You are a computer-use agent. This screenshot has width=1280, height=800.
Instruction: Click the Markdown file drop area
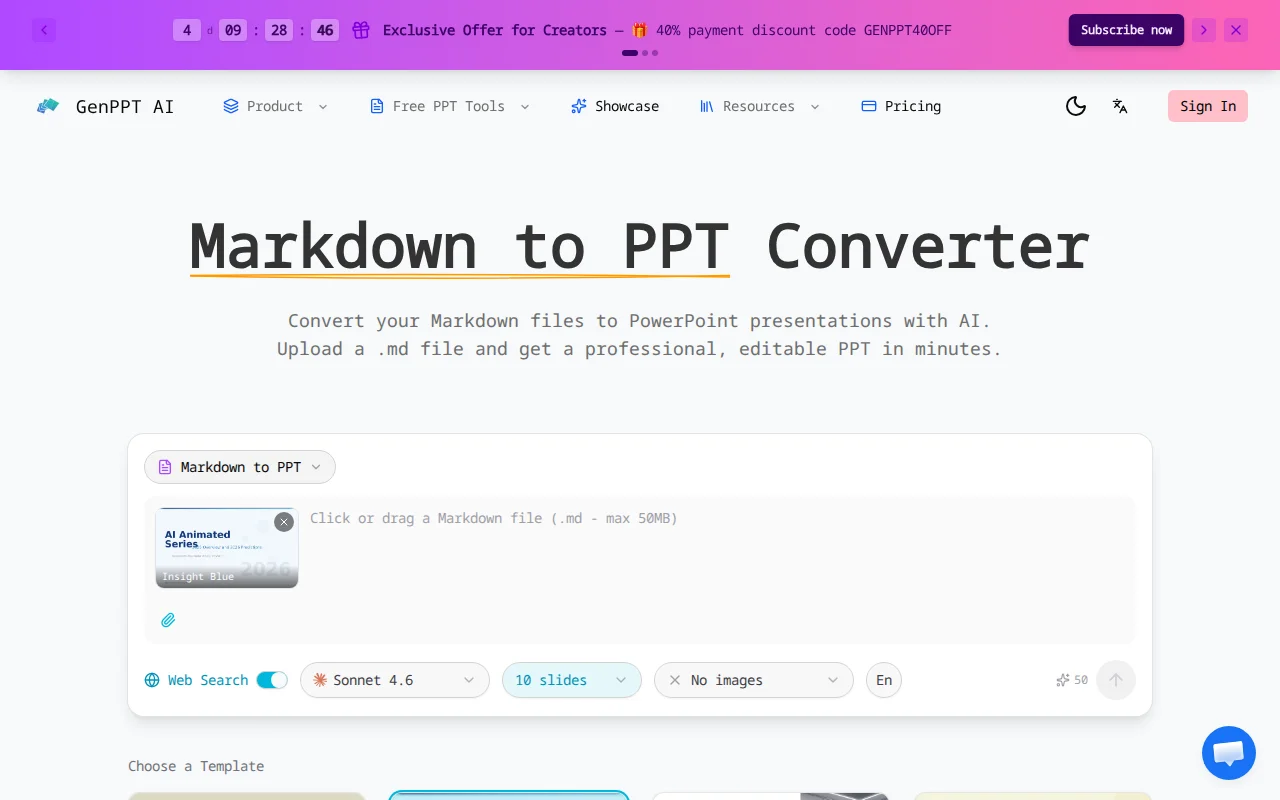(x=640, y=570)
